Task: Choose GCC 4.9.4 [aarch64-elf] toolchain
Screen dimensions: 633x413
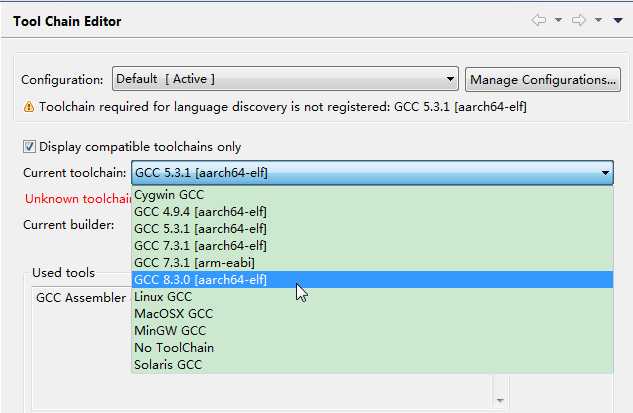Action: click(372, 212)
